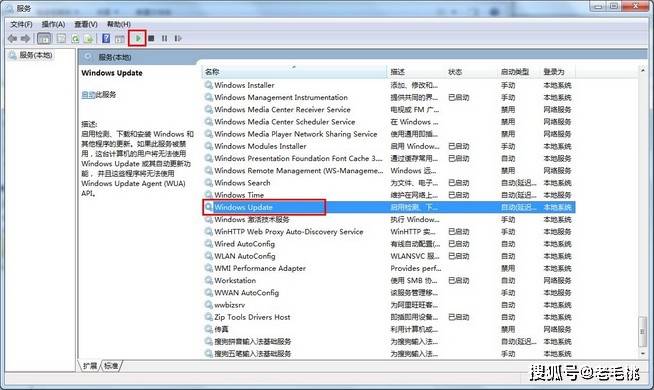Toggle the show/hide console tree icon
This screenshot has height=390, width=654.
(44, 39)
